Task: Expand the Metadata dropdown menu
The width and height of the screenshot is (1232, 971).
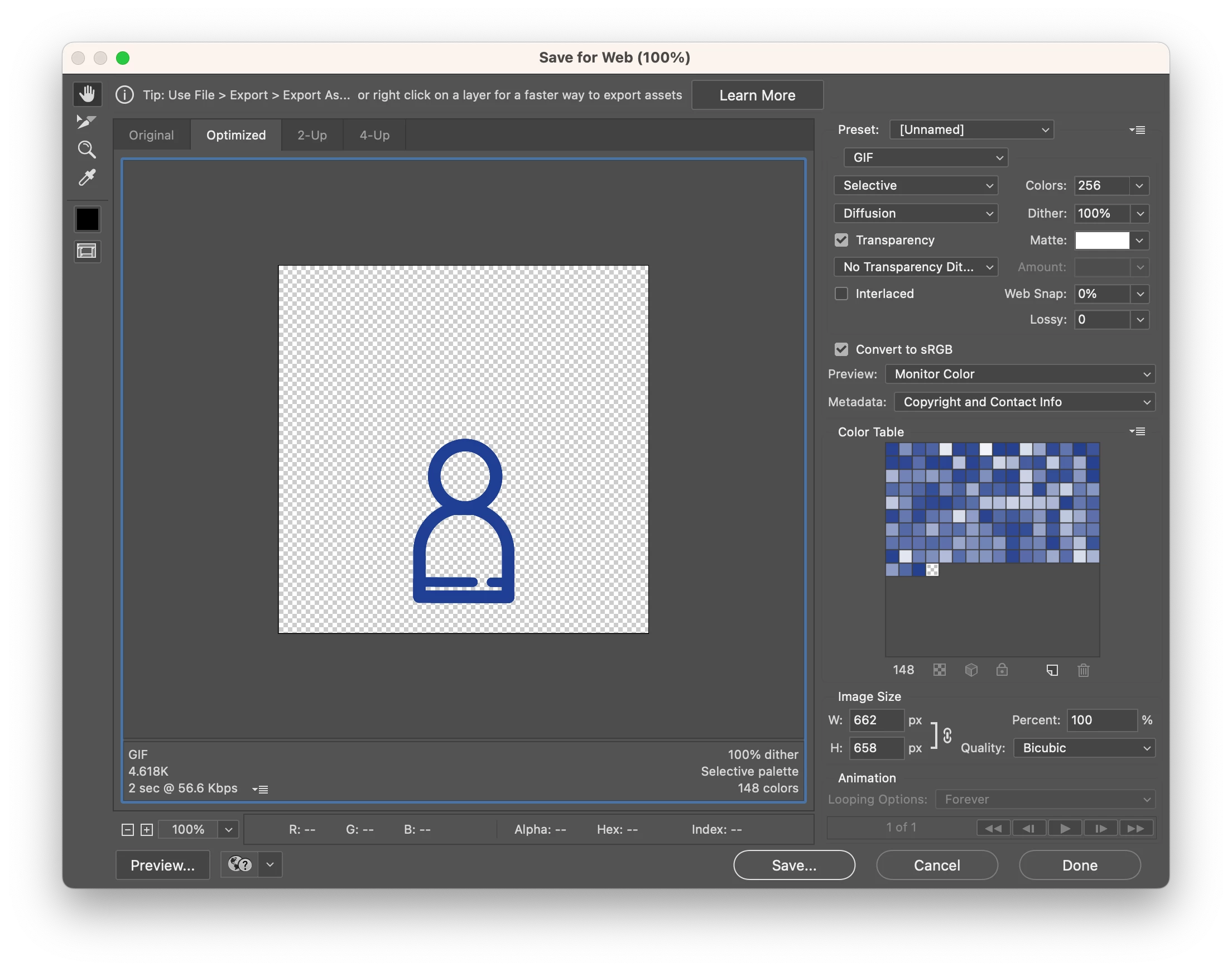Action: (1024, 402)
